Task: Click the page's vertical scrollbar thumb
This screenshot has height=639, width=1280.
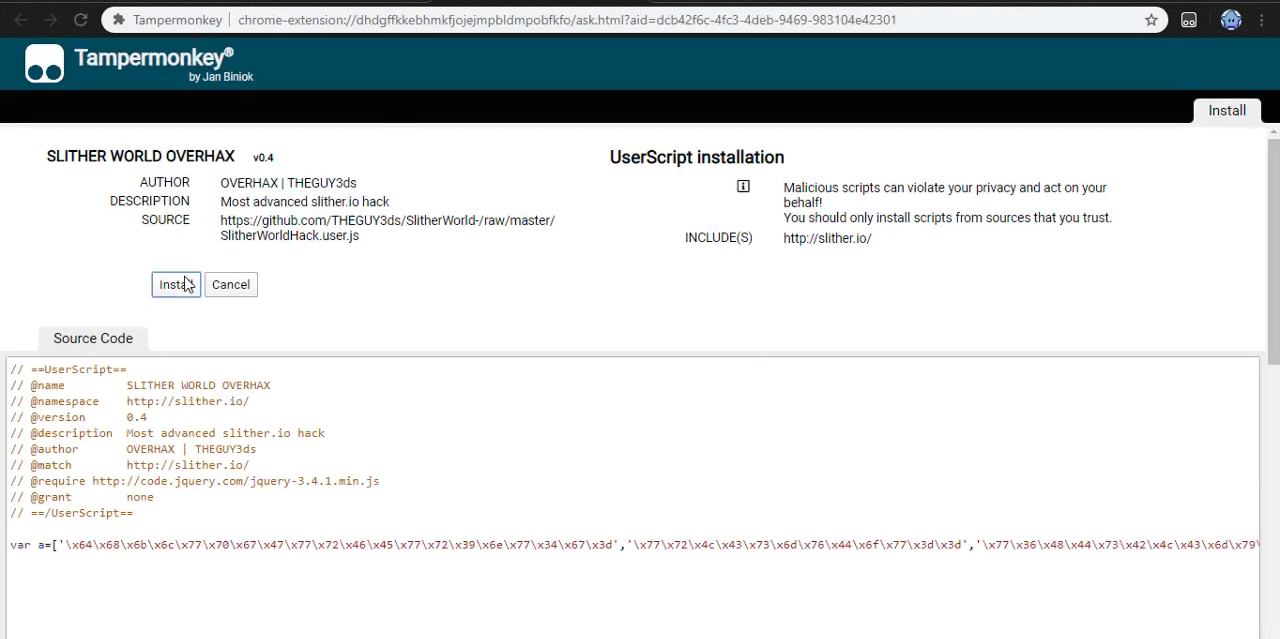Action: coord(1273,250)
